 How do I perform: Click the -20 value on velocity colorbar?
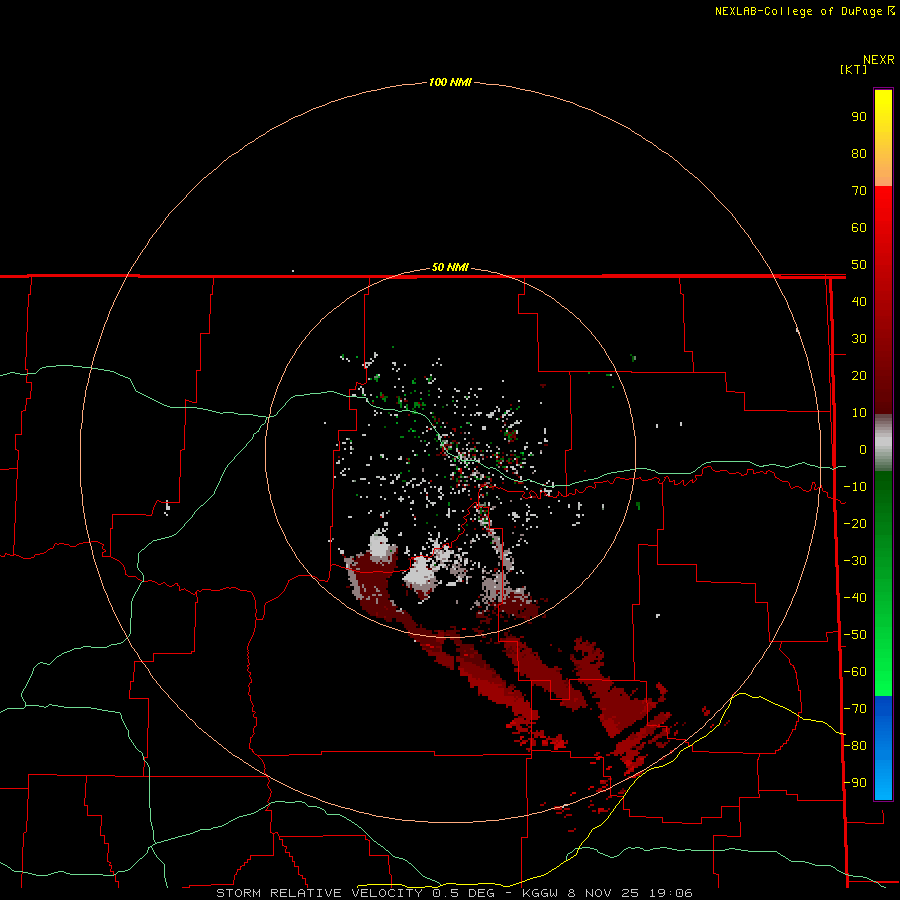(x=855, y=523)
